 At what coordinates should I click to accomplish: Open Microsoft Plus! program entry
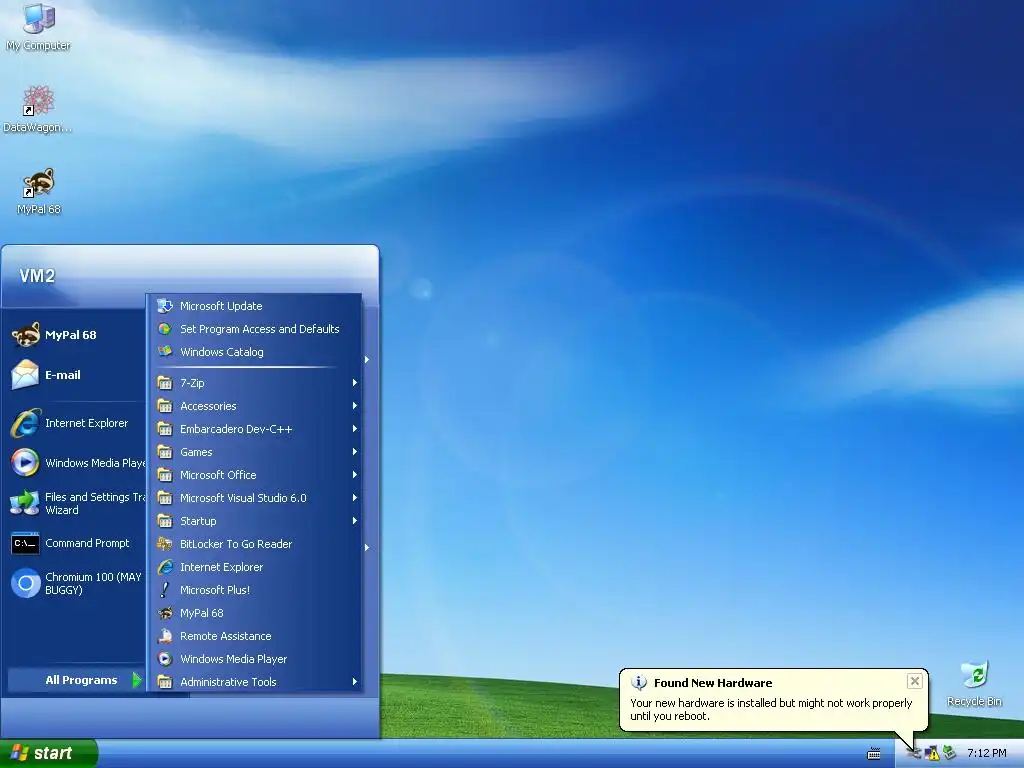click(x=255, y=590)
